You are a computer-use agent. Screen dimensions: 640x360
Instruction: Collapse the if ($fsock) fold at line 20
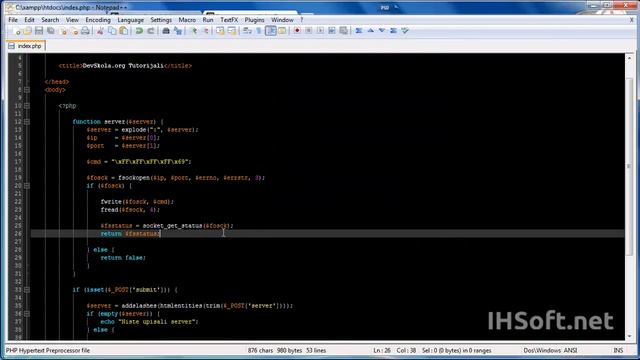(x=27, y=186)
